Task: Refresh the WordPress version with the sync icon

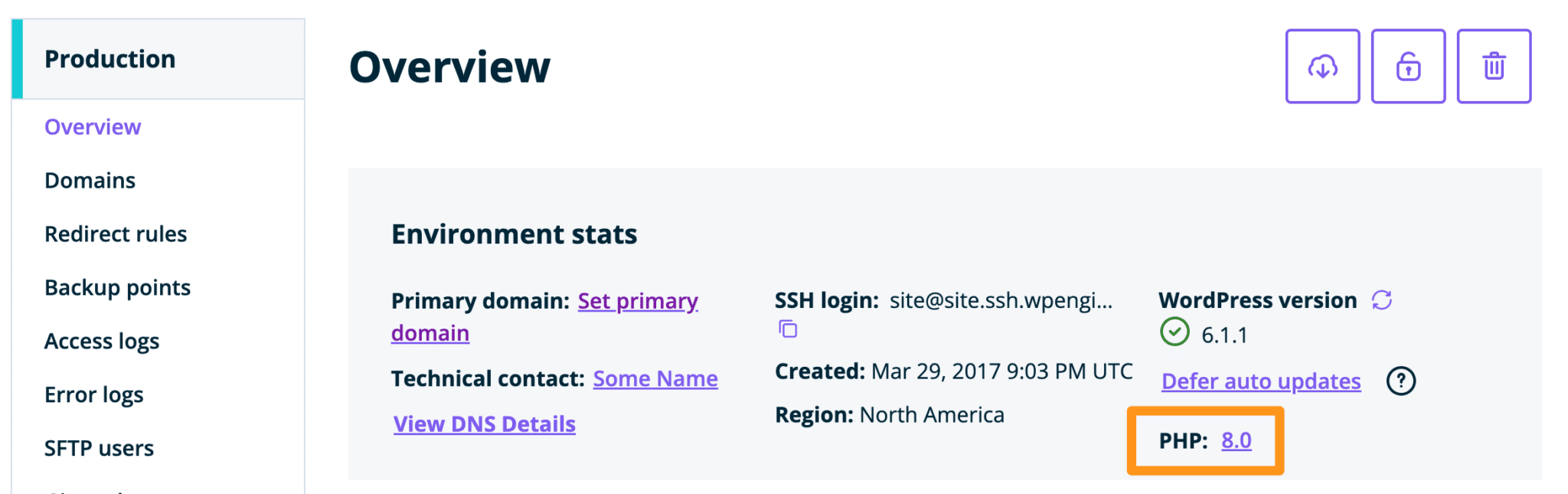Action: coord(1381,299)
